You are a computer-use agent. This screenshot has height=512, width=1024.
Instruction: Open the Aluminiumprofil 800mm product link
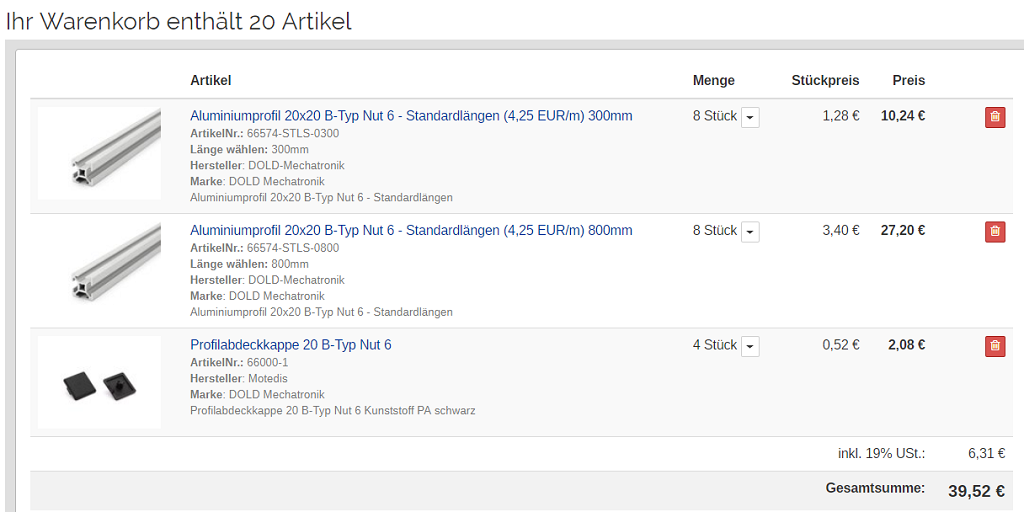pyautogui.click(x=411, y=230)
